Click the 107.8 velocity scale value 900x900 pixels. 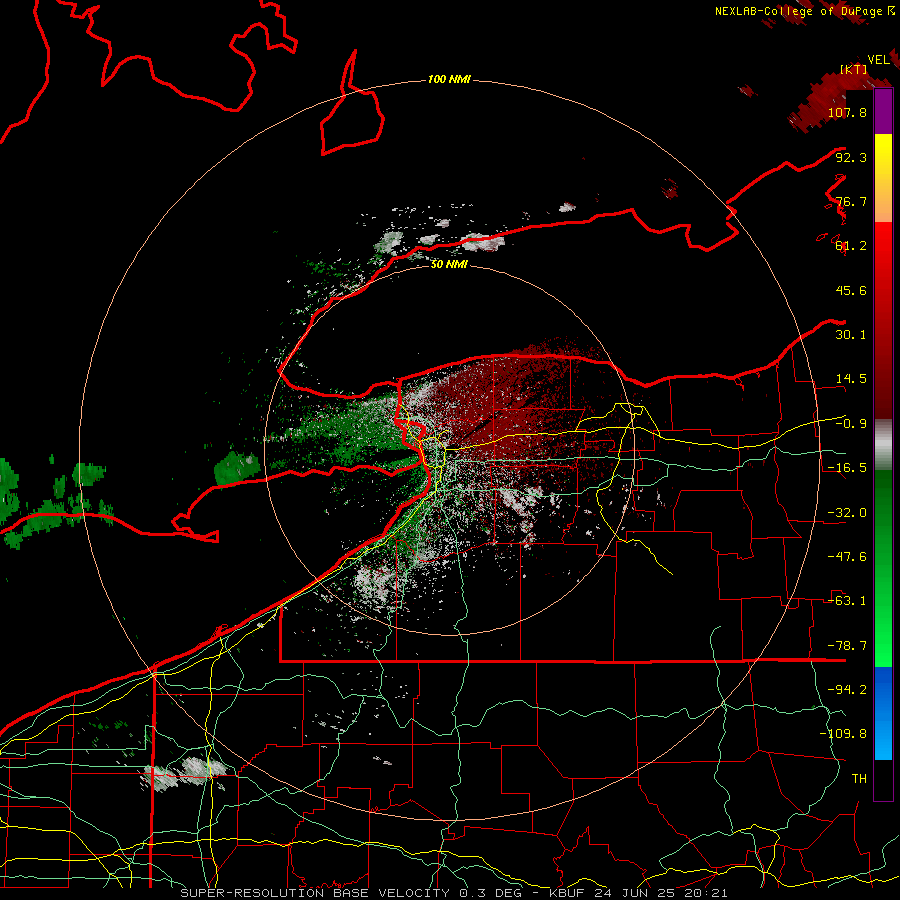[847, 112]
